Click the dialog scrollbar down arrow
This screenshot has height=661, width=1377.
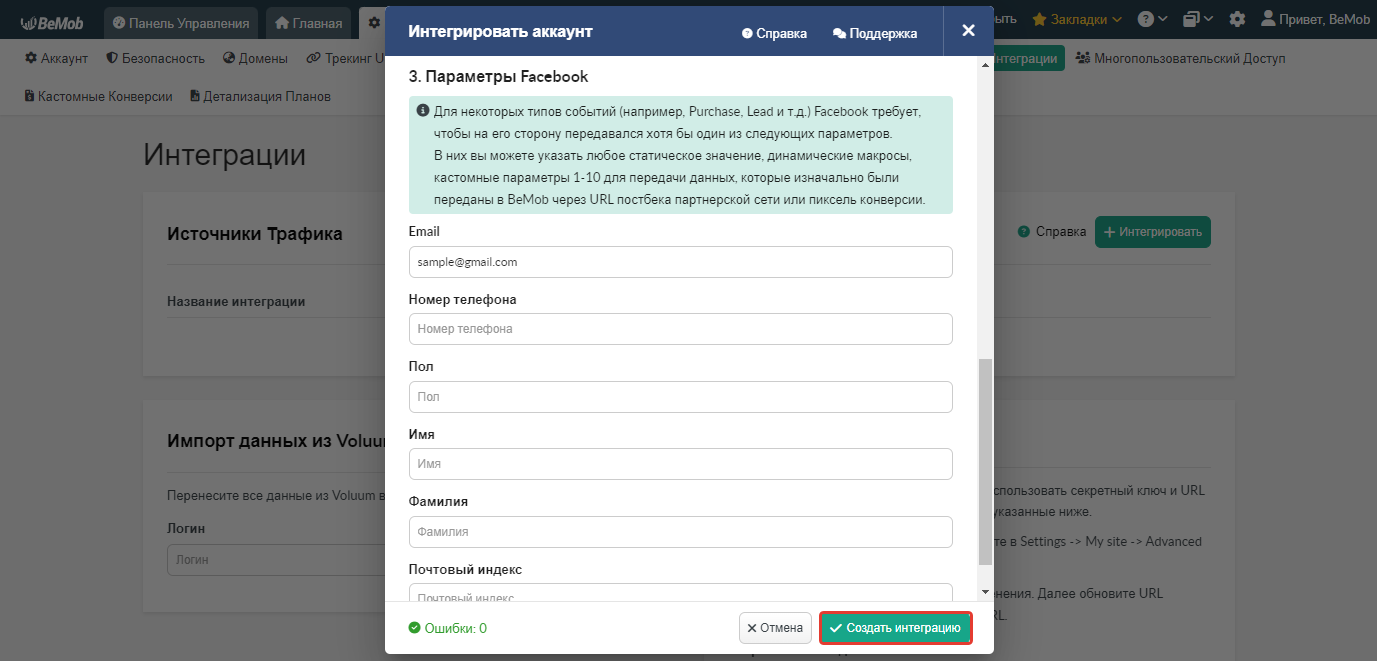[x=985, y=593]
